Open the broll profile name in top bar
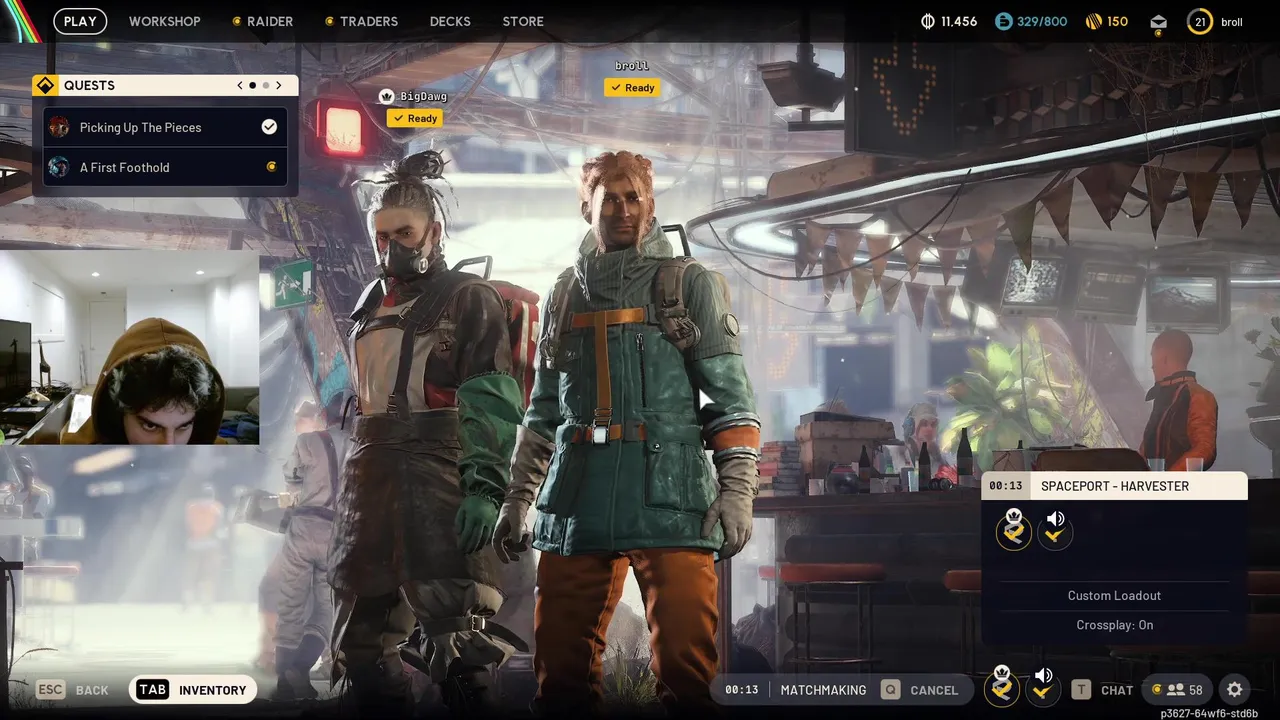Viewport: 1280px width, 720px height. (x=1232, y=22)
